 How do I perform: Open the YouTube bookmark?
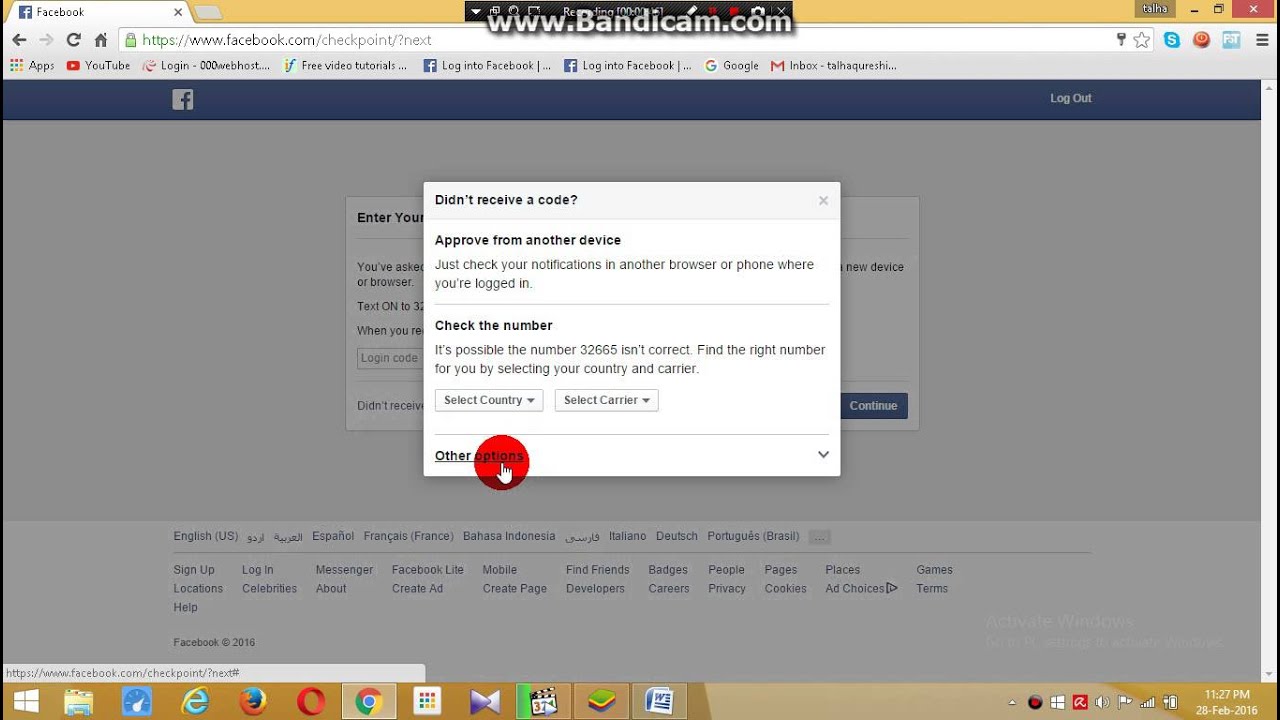(98, 66)
